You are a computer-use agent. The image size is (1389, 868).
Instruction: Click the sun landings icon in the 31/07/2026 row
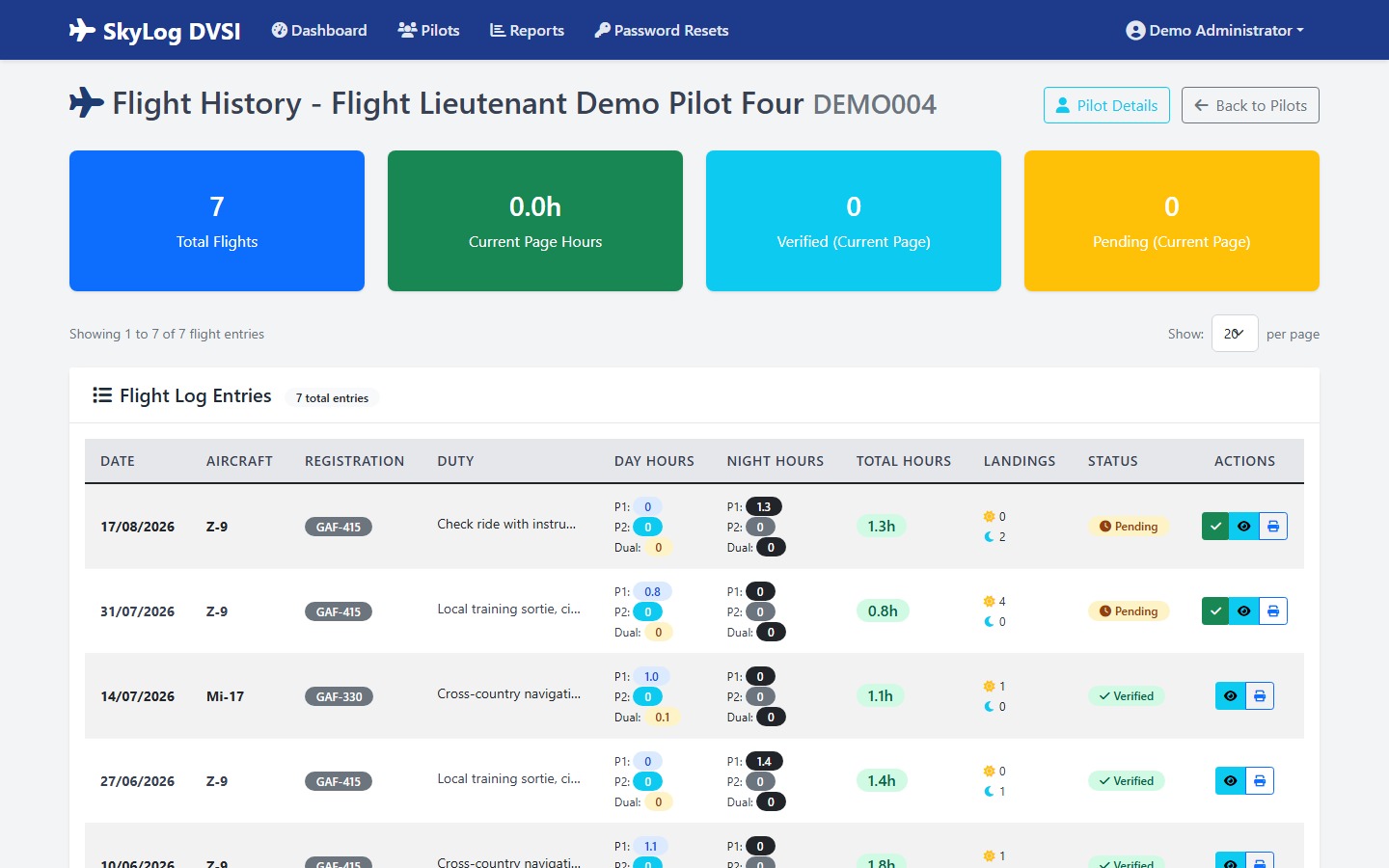[x=989, y=601]
